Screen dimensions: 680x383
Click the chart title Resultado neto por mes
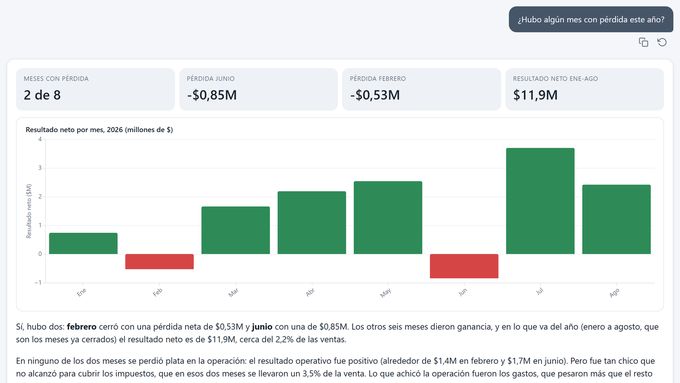[99, 129]
